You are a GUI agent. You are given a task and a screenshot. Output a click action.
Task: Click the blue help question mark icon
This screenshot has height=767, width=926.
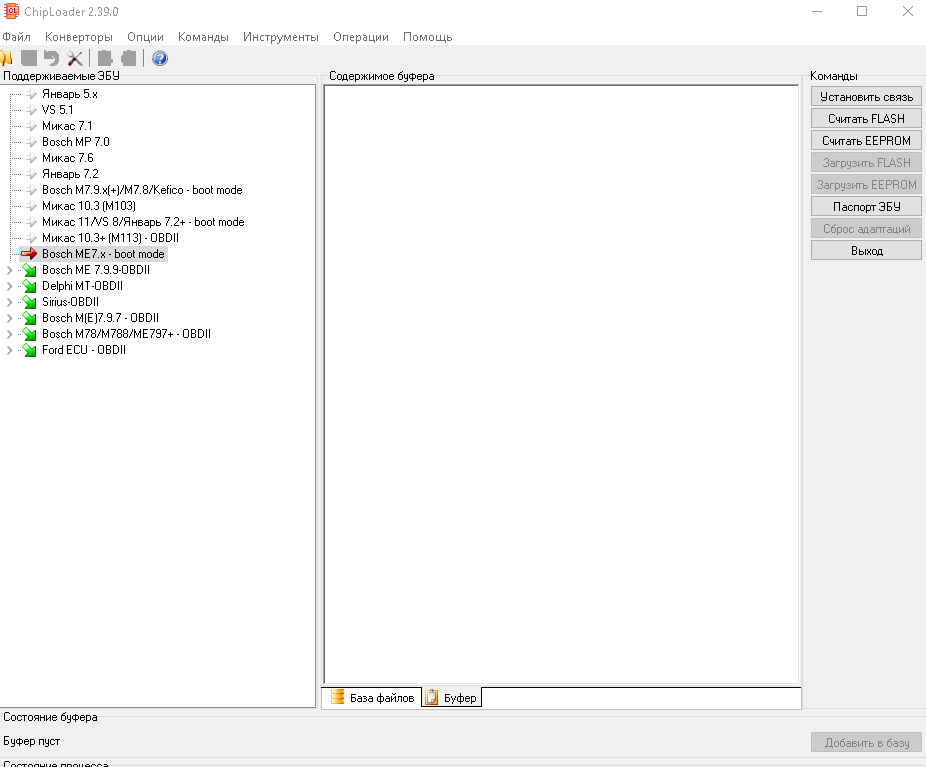pyautogui.click(x=159, y=58)
